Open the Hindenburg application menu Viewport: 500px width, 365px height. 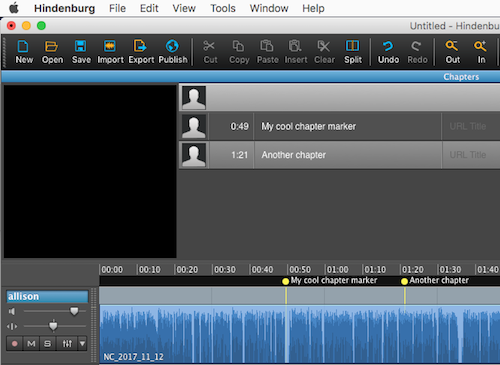click(x=64, y=8)
